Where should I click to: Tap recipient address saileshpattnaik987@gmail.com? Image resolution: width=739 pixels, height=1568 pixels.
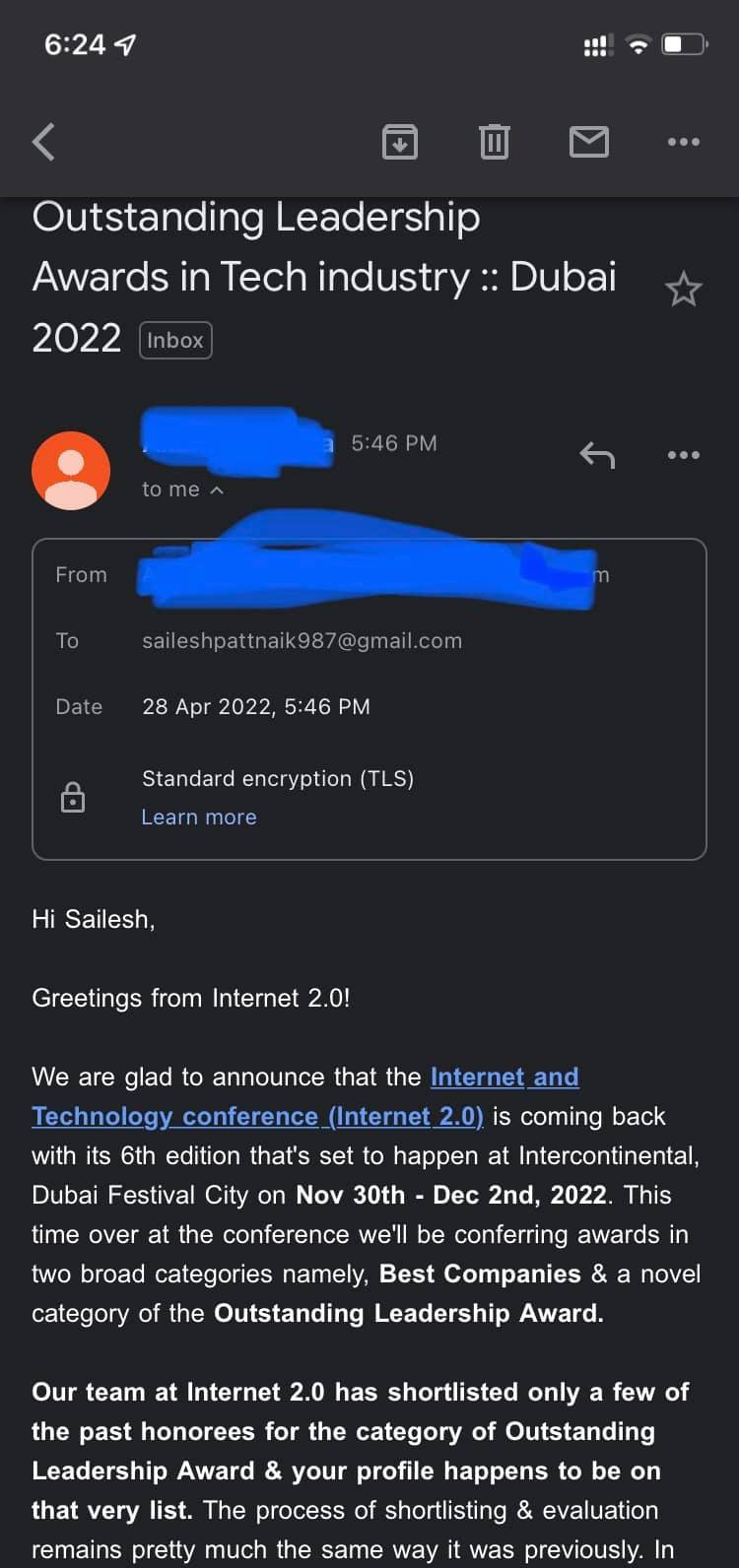(302, 640)
